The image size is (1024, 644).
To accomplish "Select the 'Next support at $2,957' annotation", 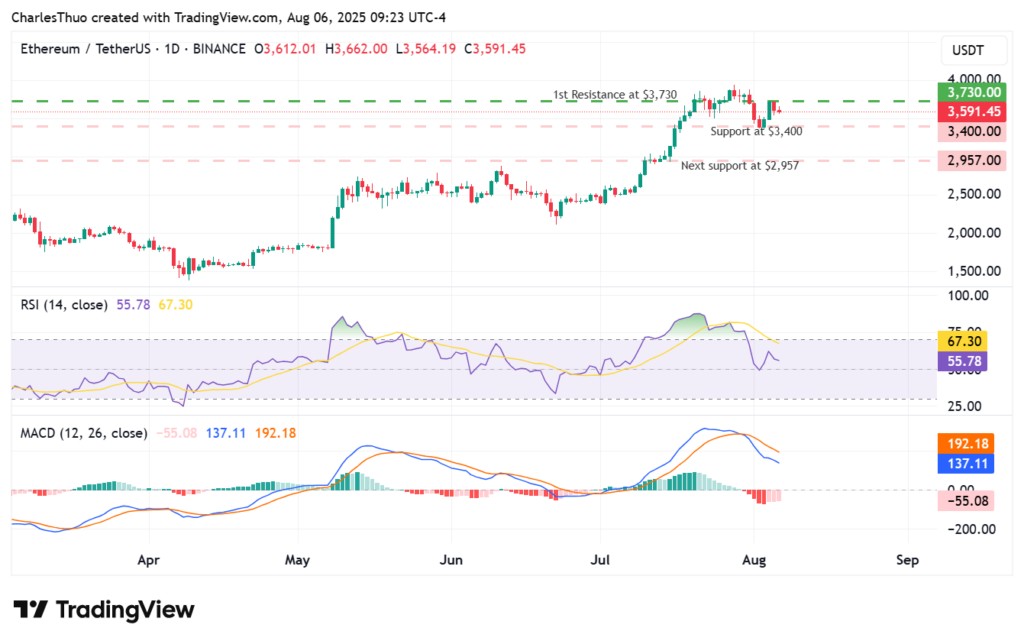I will (740, 165).
